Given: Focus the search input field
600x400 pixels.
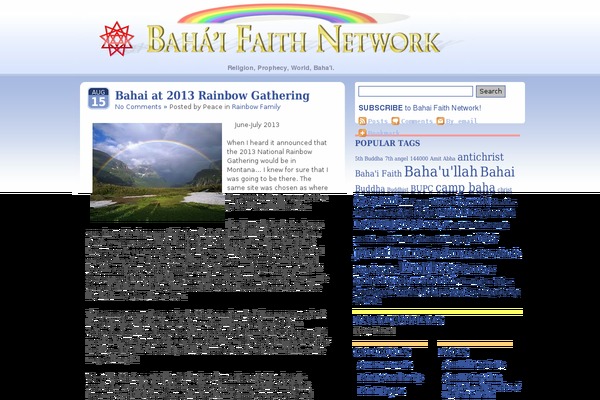Looking at the screenshot, I should click(415, 91).
